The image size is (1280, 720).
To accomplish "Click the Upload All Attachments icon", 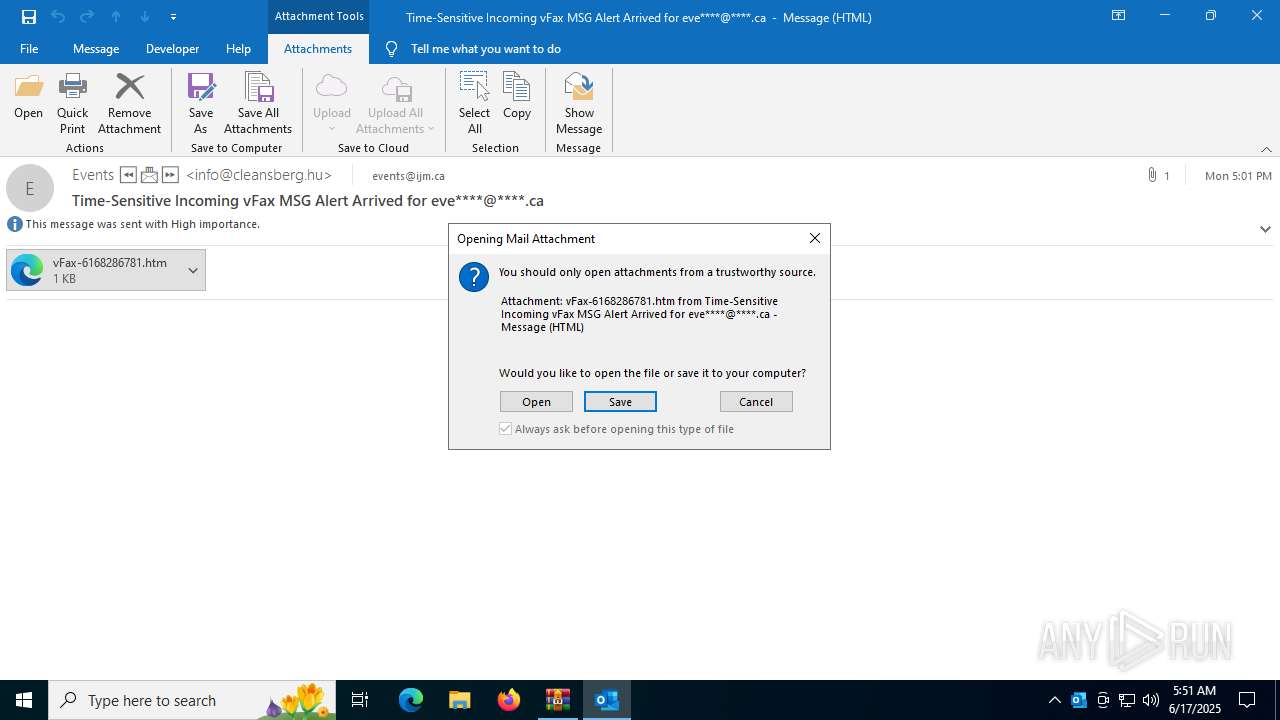I will (396, 88).
